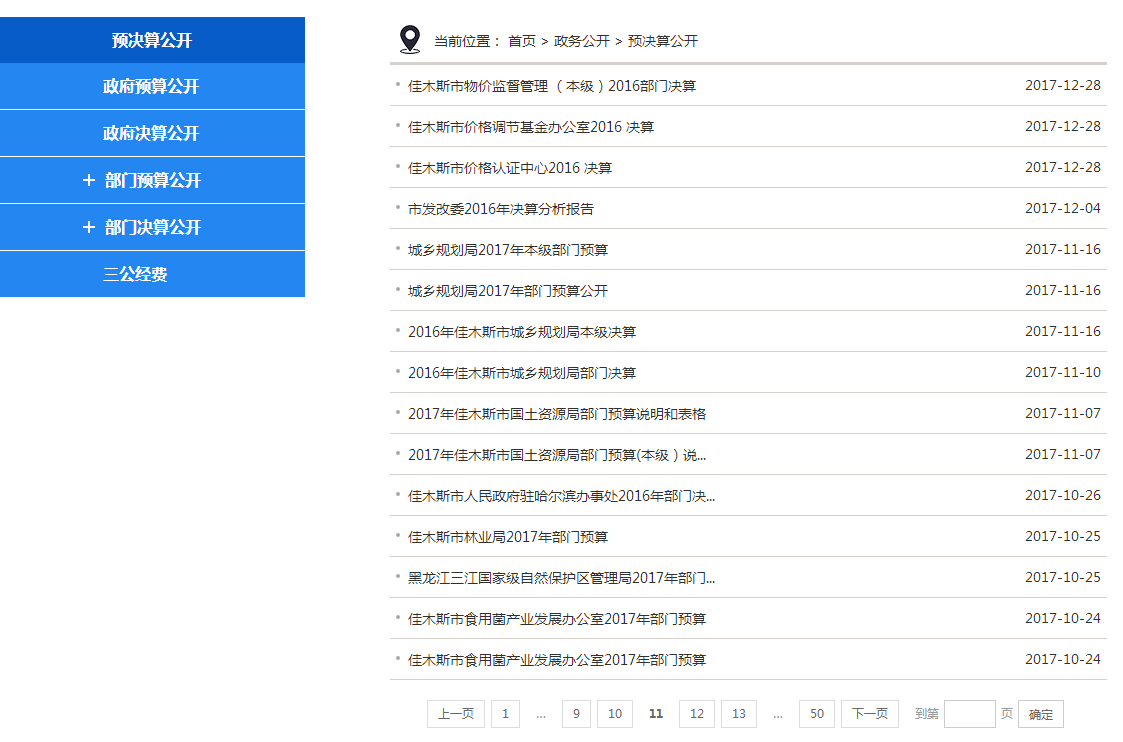Open 佳木斯市林业局2017年部门预算 link

(x=507, y=537)
